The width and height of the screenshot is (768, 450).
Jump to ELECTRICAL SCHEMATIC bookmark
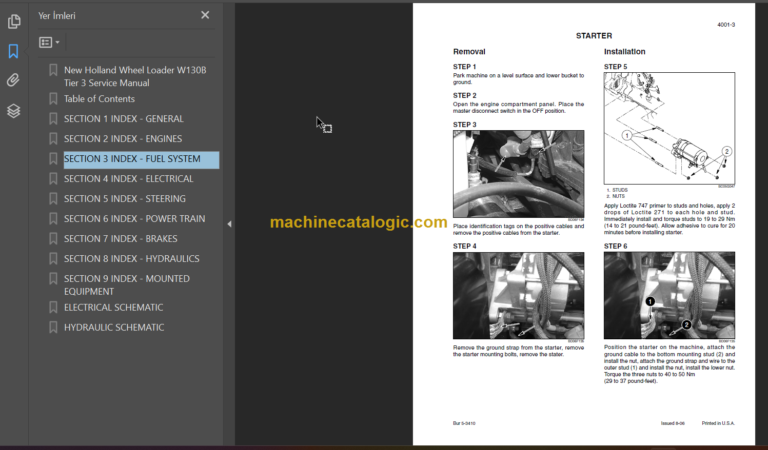pos(113,308)
